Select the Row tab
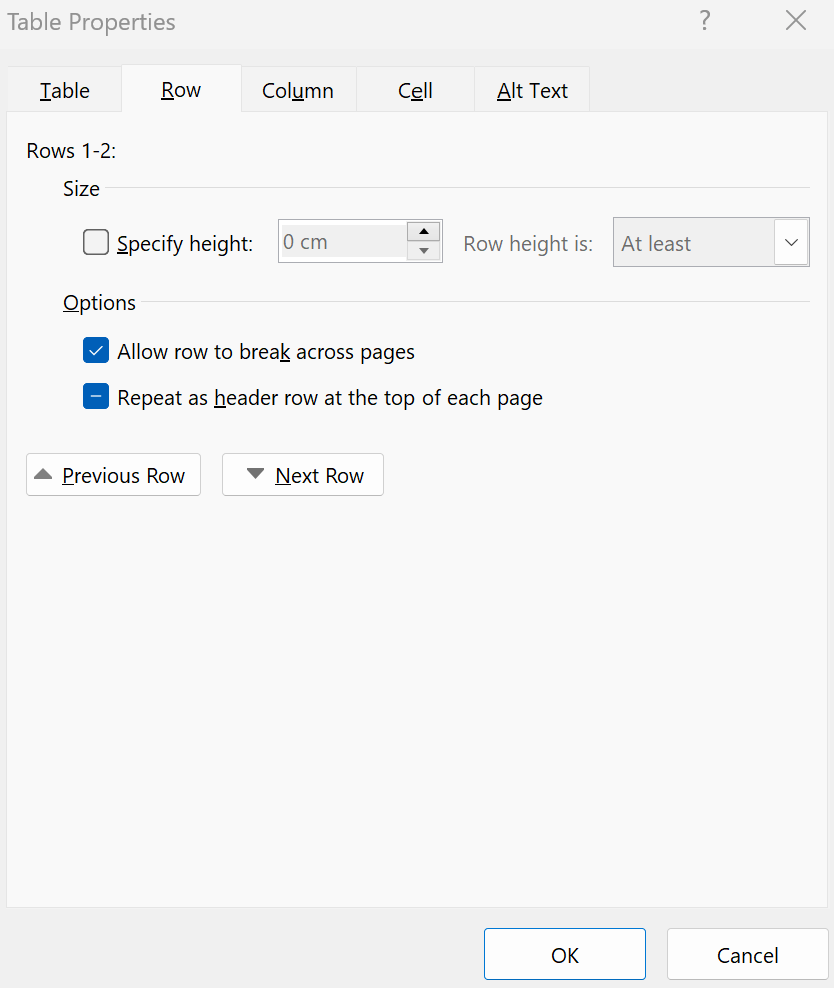The image size is (834, 988). [181, 90]
